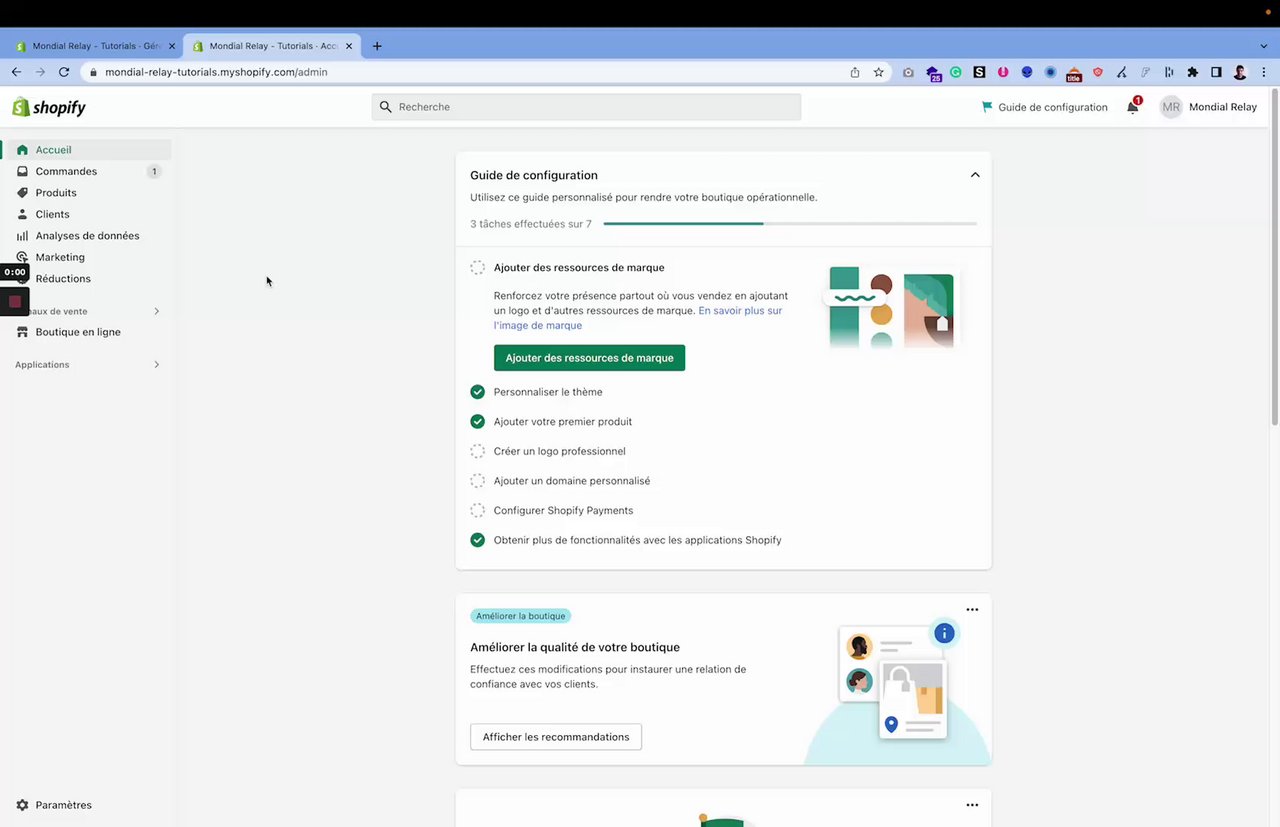Viewport: 1280px width, 827px height.
Task: Click the Commandes inbox icon
Action: 22,171
